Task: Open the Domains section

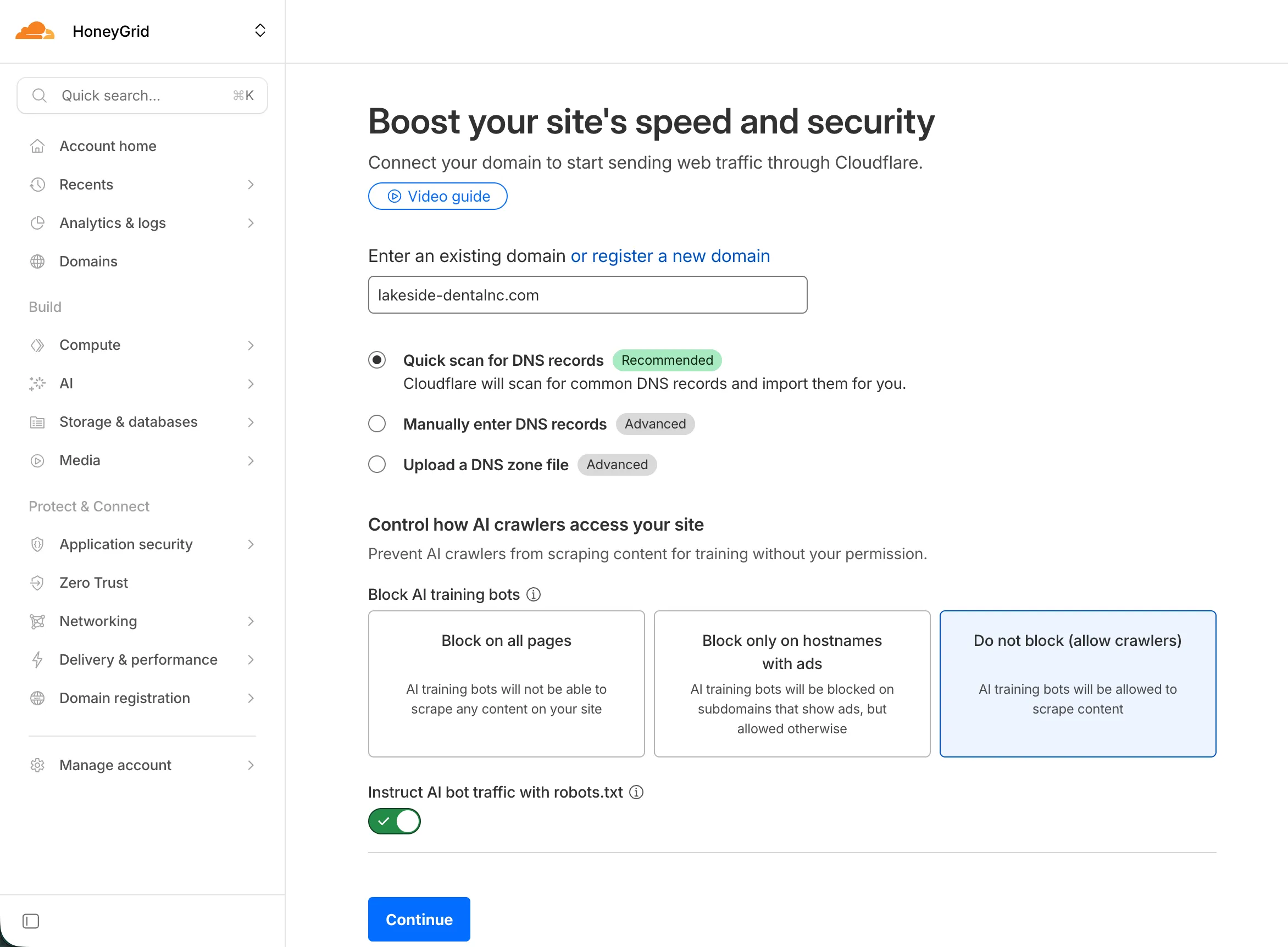Action: click(88, 261)
